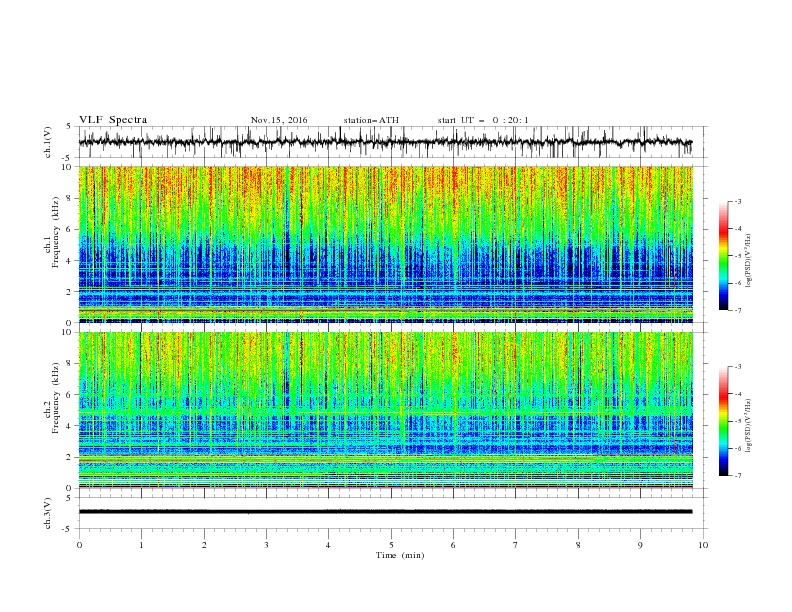This screenshot has width=792, height=612.
Task: Click the ch.3 flat waveform trace
Action: (385, 512)
